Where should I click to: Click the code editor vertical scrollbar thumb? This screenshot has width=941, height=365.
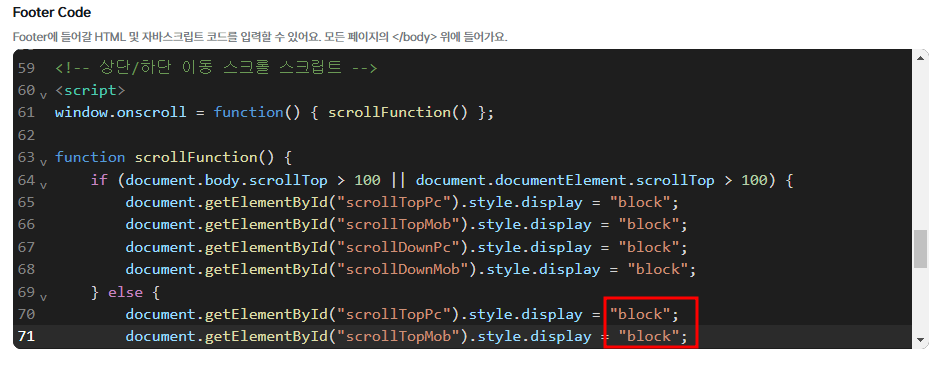click(921, 249)
